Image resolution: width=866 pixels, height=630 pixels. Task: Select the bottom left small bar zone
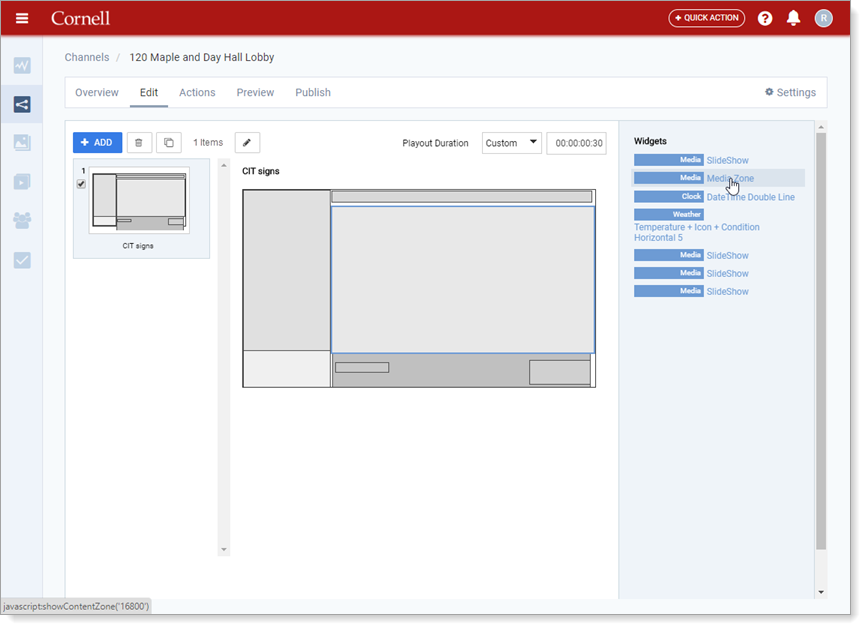pyautogui.click(x=362, y=368)
